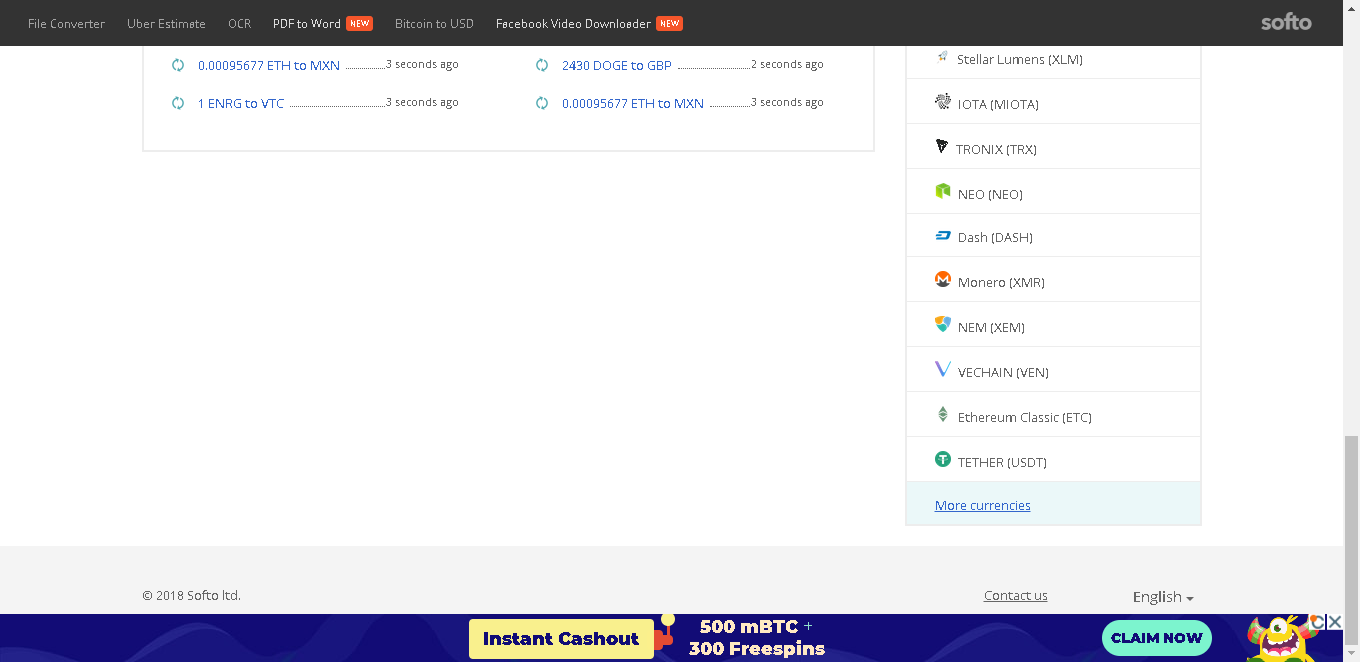Open the English language dropdown
1360x662 pixels.
1163,597
